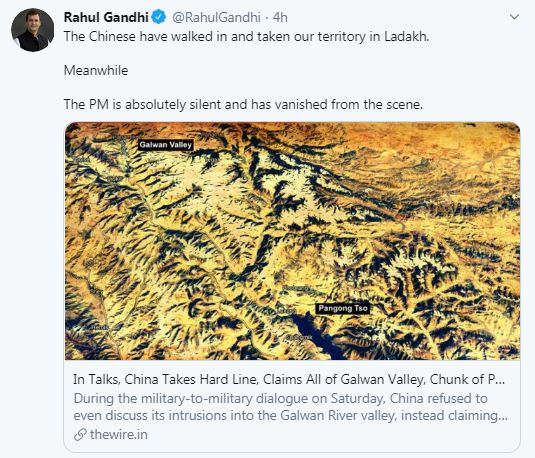The image size is (535, 458).
Task: Click the 'During the military-to-military dialogue' description line
Action: (x=280, y=398)
